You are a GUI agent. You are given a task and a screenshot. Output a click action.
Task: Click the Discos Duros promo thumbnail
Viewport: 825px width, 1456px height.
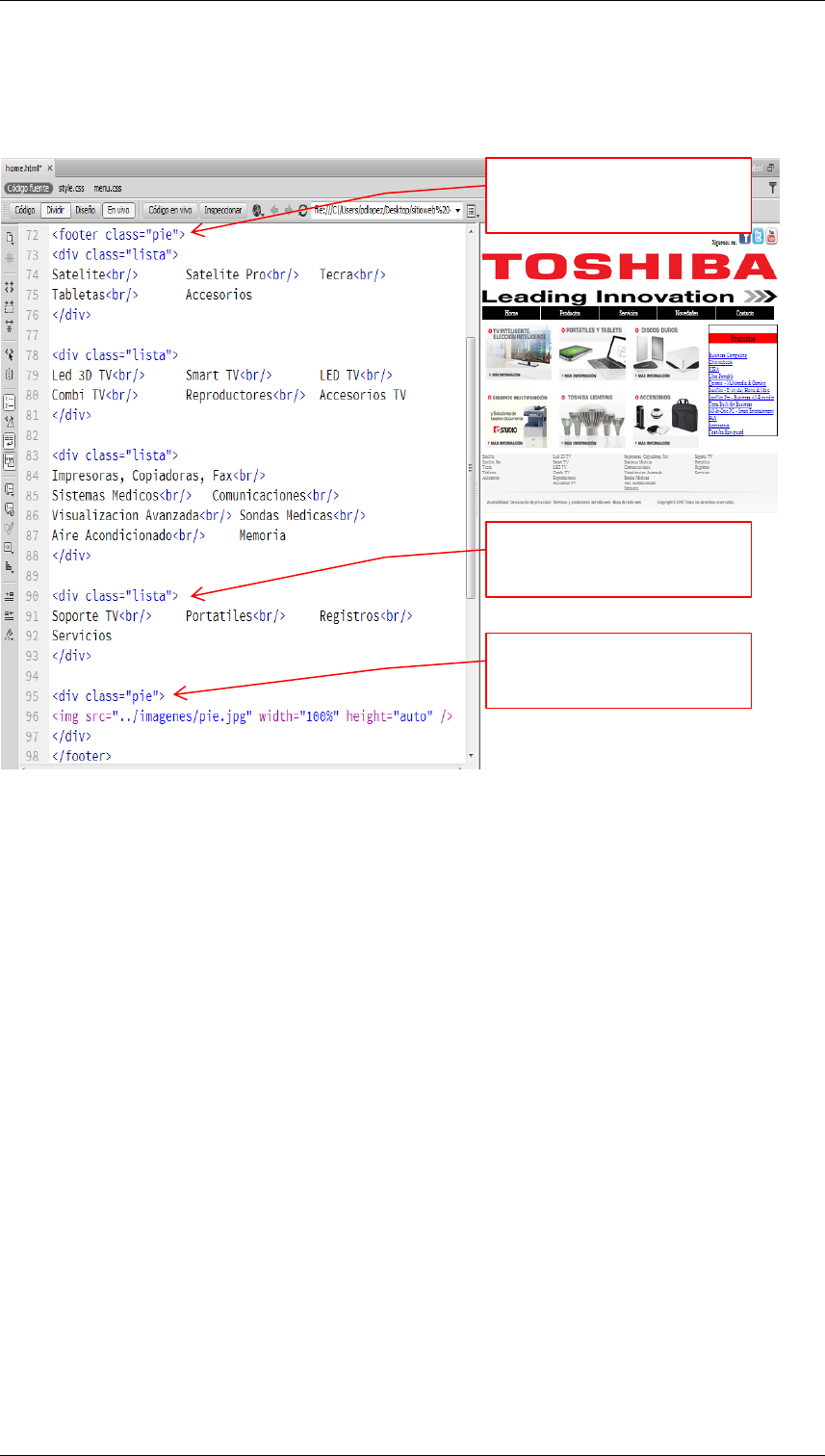pyautogui.click(x=666, y=352)
